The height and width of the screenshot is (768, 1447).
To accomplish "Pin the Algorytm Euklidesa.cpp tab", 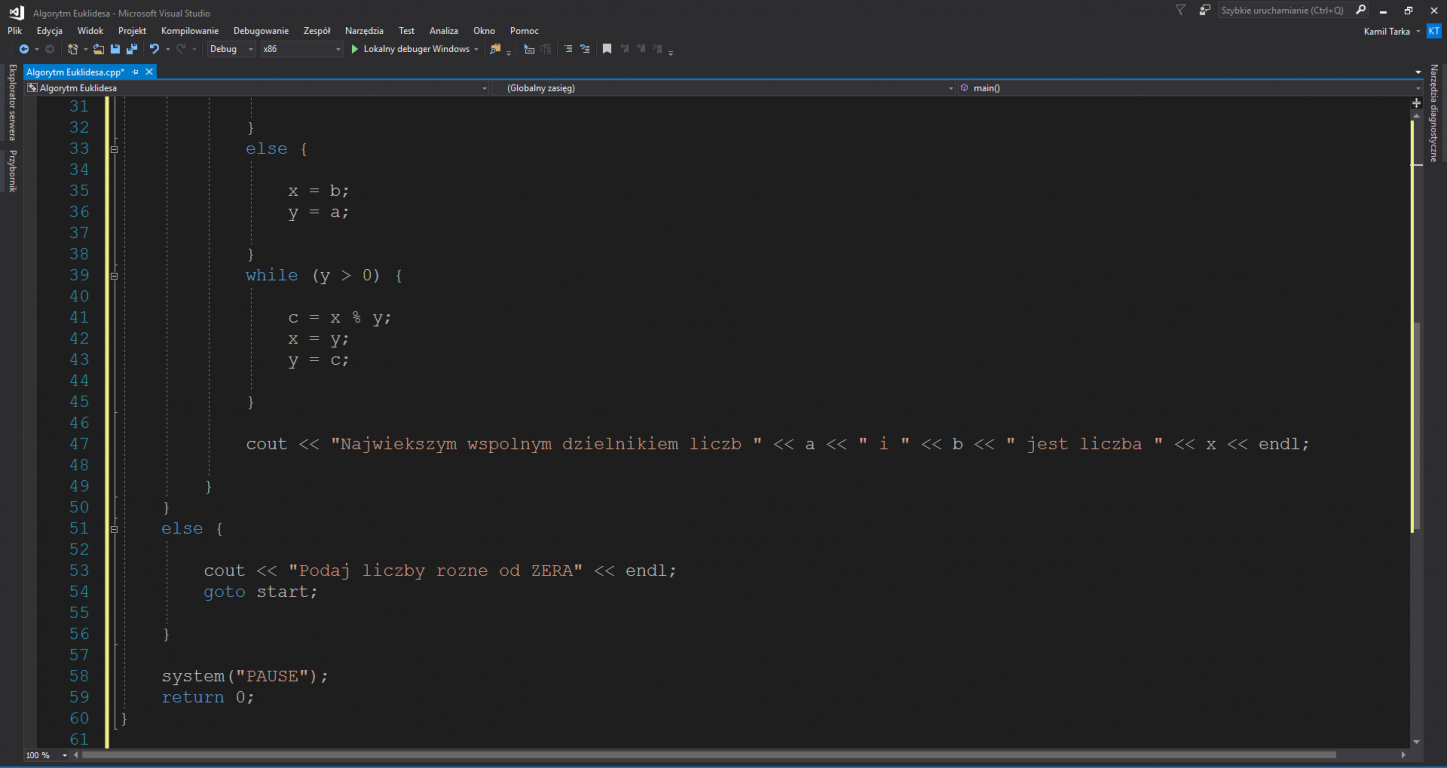I will pyautogui.click(x=136, y=72).
